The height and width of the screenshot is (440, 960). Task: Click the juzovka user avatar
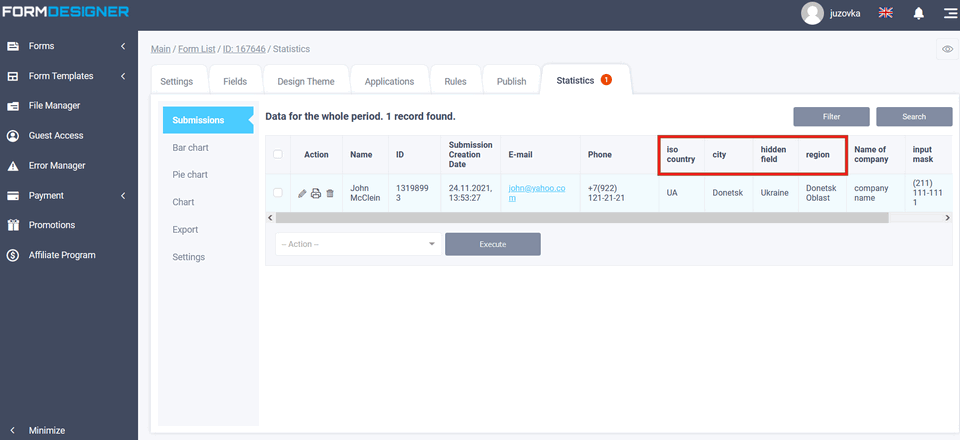tap(812, 13)
